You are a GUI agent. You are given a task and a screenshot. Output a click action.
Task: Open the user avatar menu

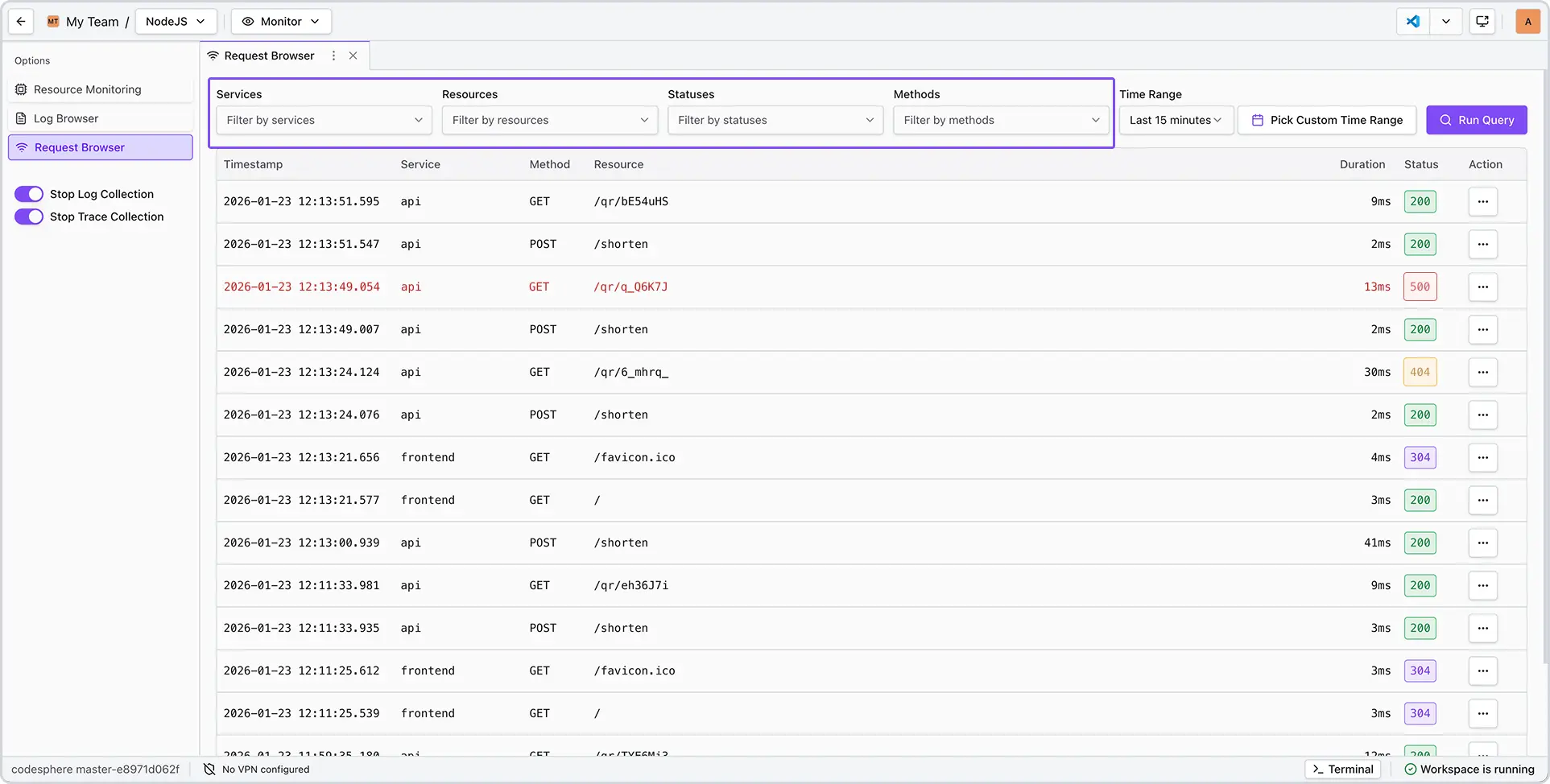1527,22
